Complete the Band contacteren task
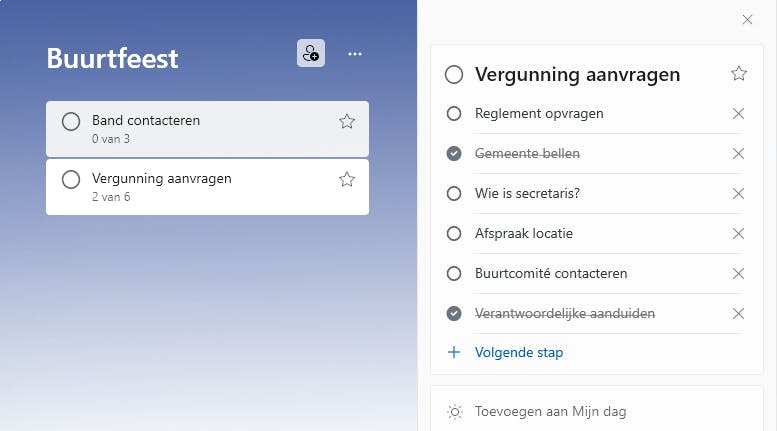Screen dimensions: 777x431 71,122
